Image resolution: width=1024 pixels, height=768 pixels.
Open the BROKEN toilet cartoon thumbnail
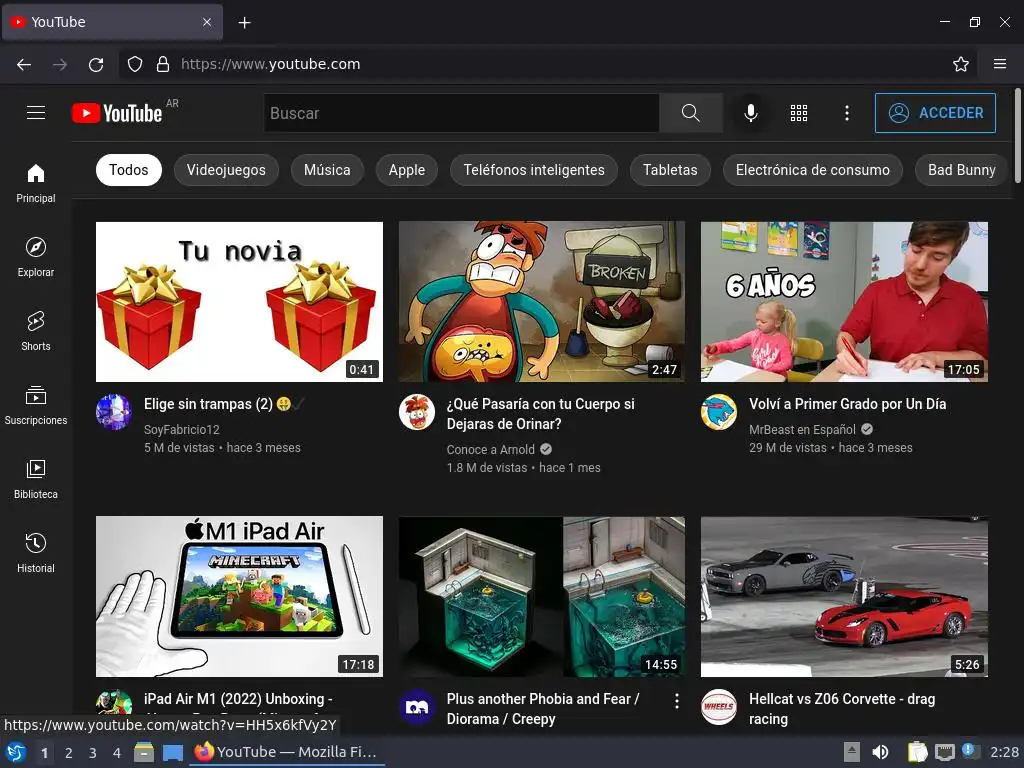pos(542,302)
